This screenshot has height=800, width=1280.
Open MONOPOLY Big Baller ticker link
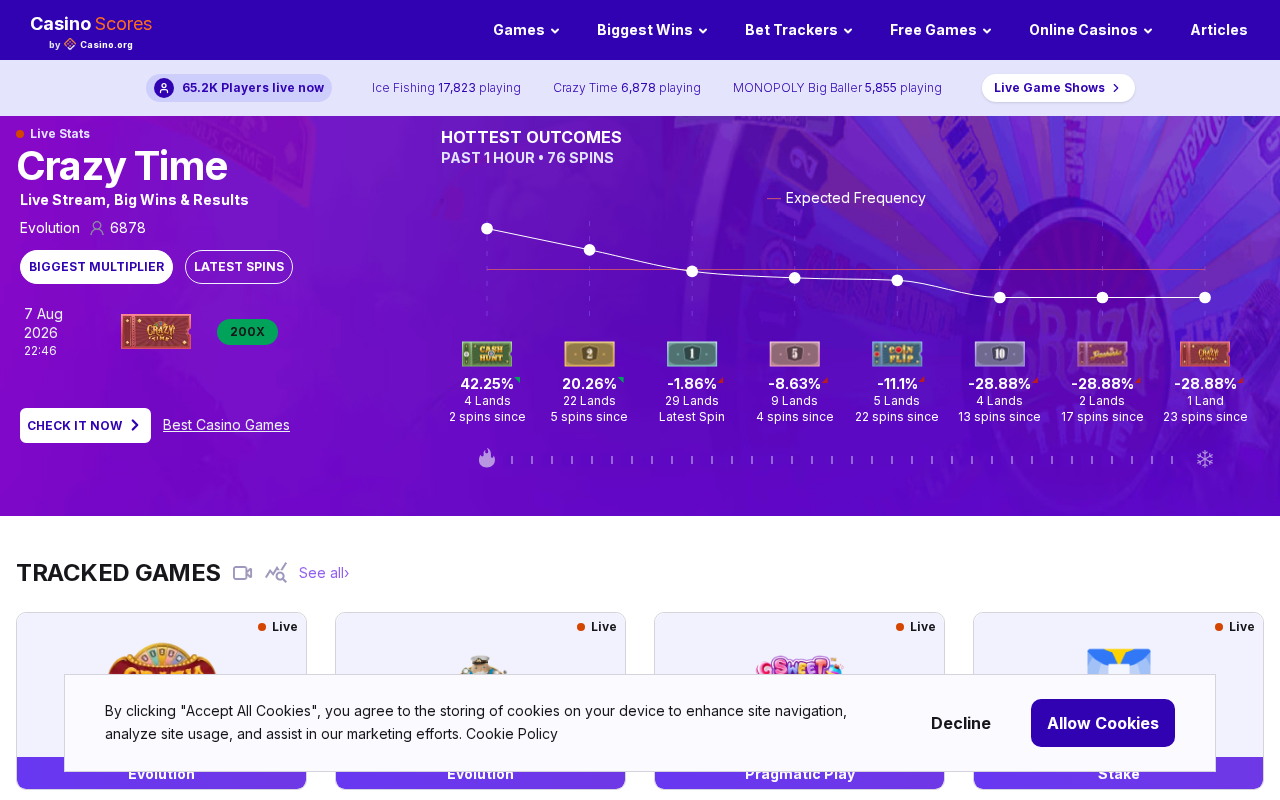837,88
